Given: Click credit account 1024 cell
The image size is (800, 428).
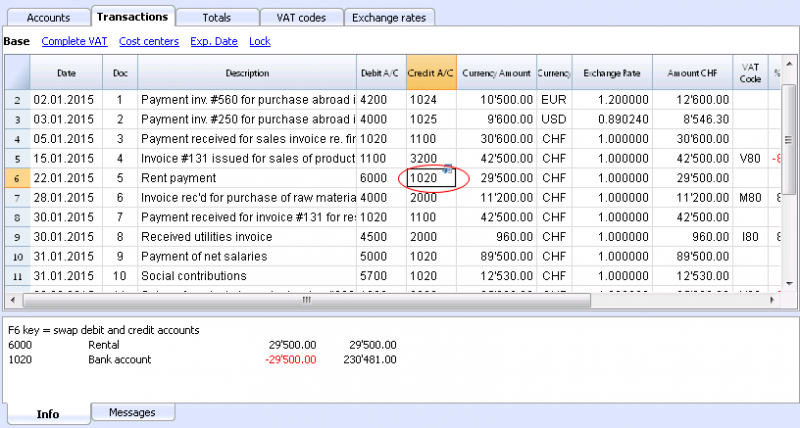Looking at the screenshot, I should click(431, 100).
